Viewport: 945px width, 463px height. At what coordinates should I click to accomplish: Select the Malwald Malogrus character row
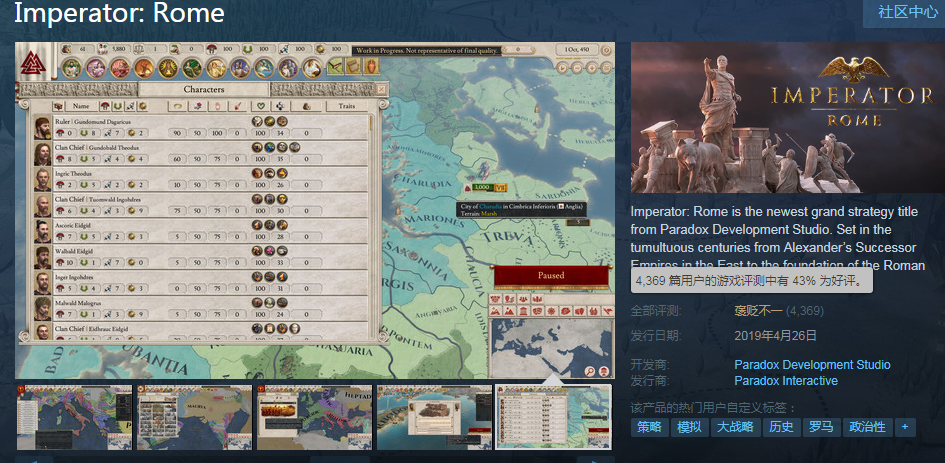point(201,309)
